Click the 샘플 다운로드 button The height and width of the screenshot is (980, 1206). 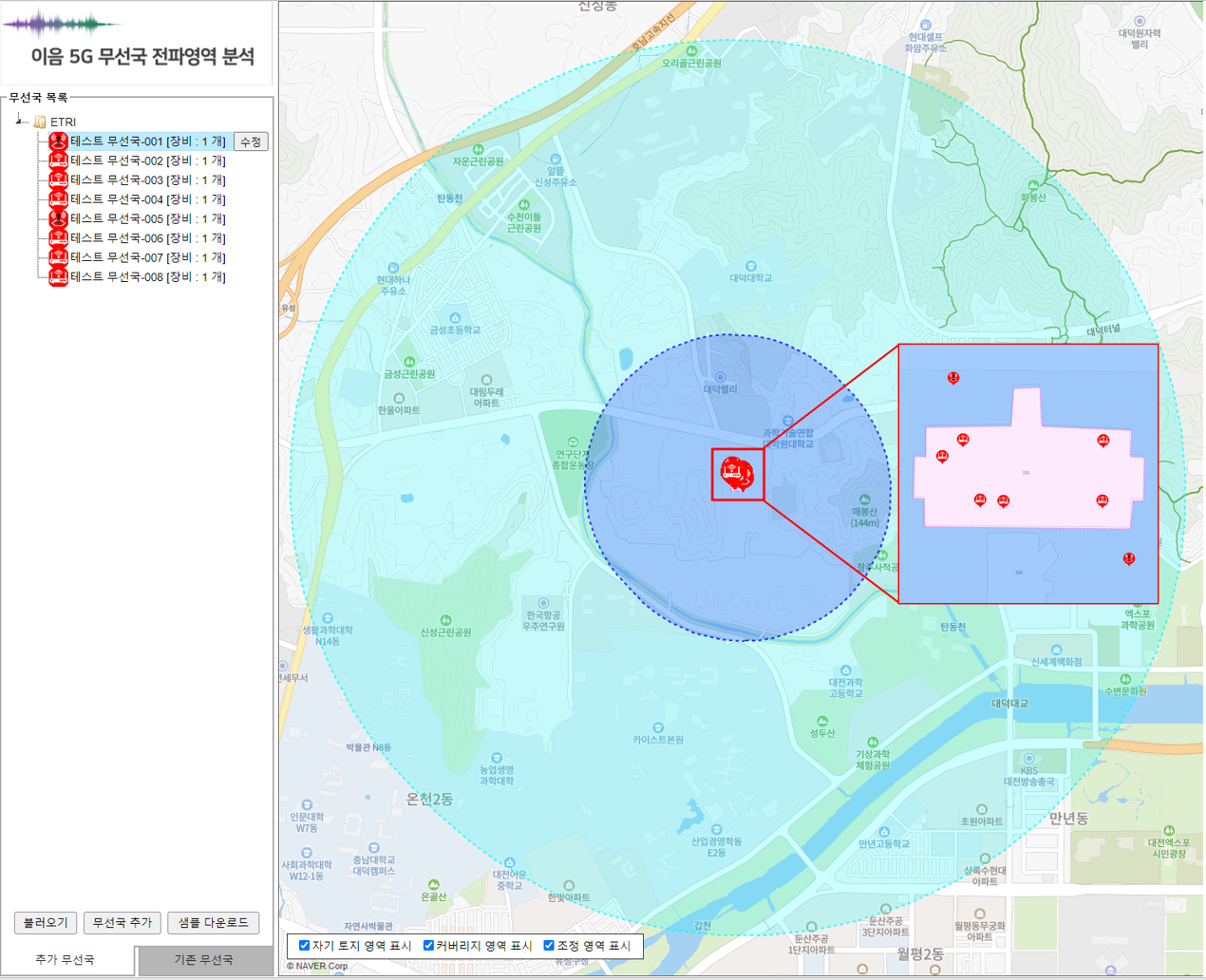point(213,923)
